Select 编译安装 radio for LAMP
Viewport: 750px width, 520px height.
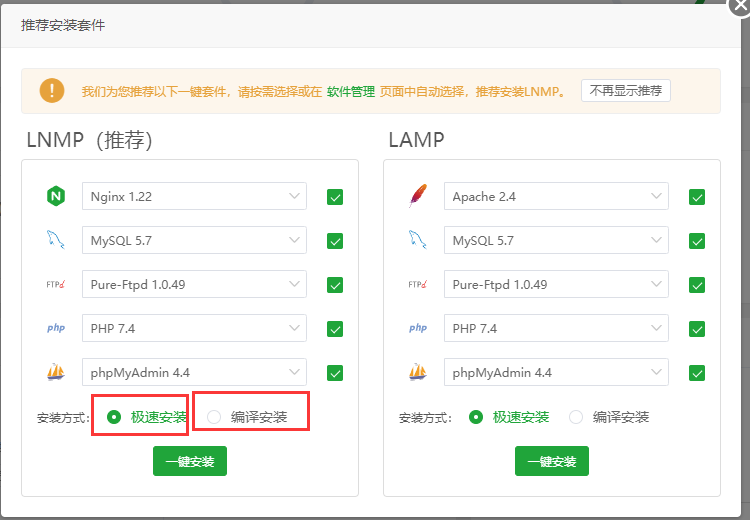(x=576, y=417)
